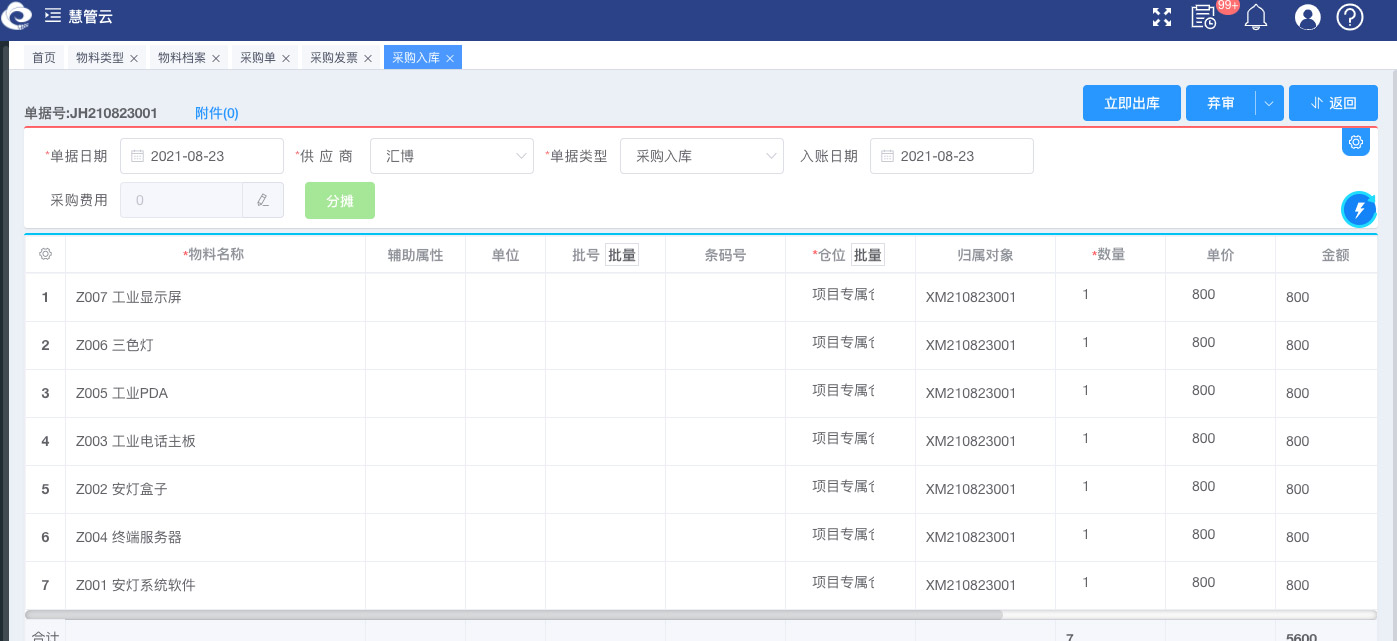
Task: Open the help question mark icon
Action: coord(1350,17)
